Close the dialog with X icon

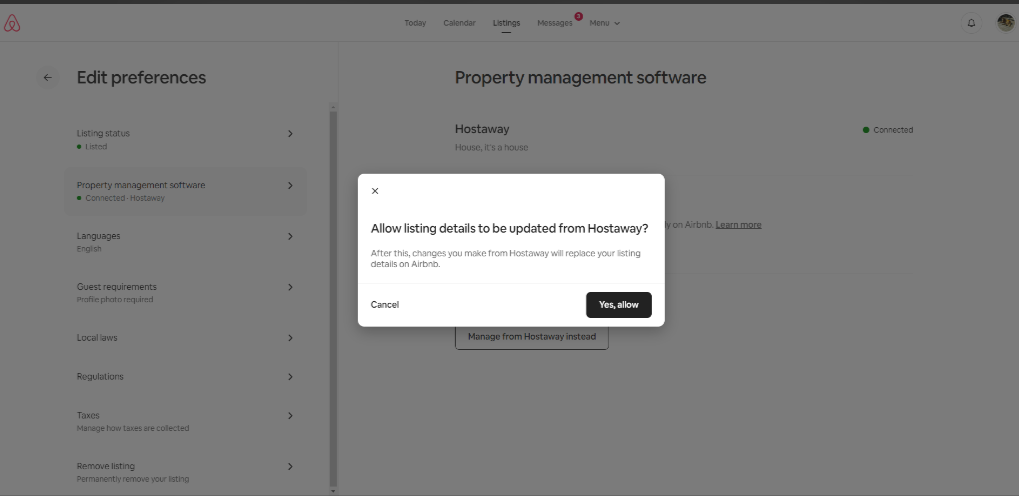(375, 191)
